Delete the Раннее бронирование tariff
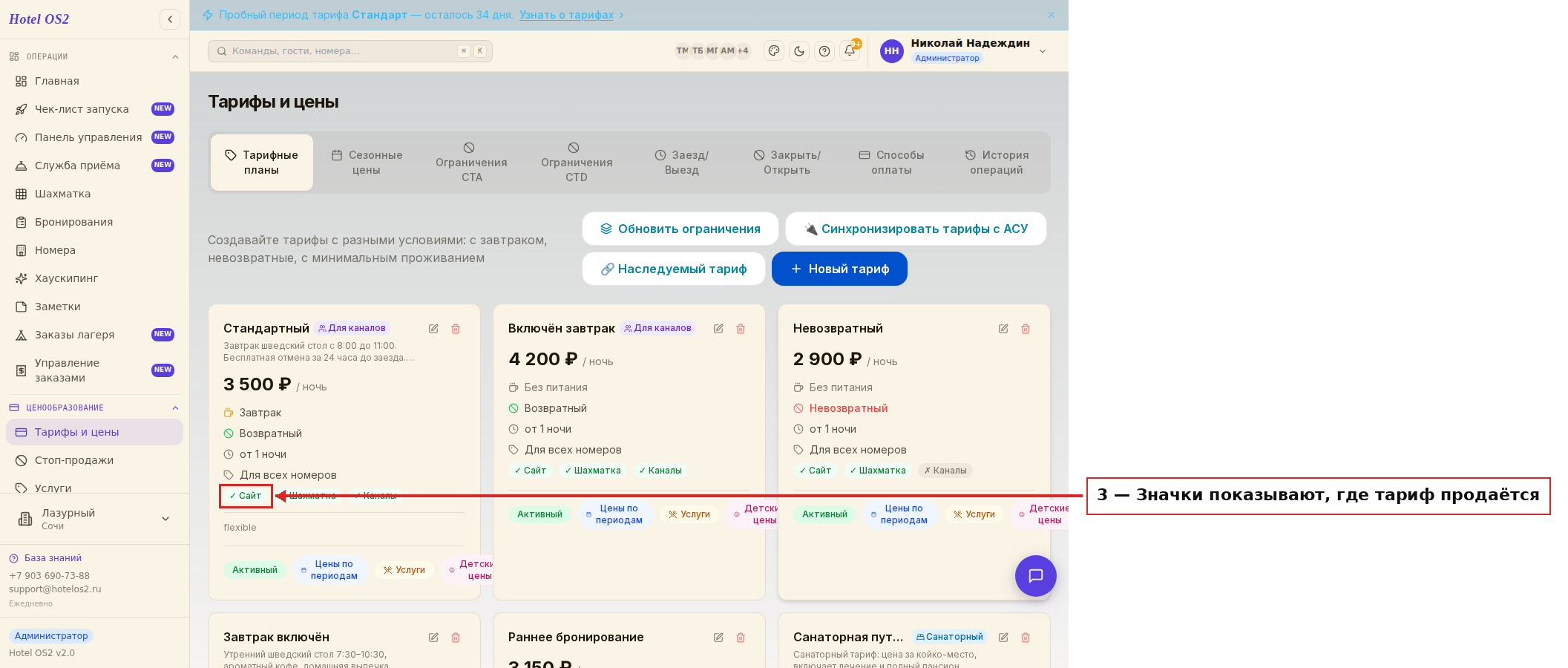The width and height of the screenshot is (1568, 668). coord(741,638)
